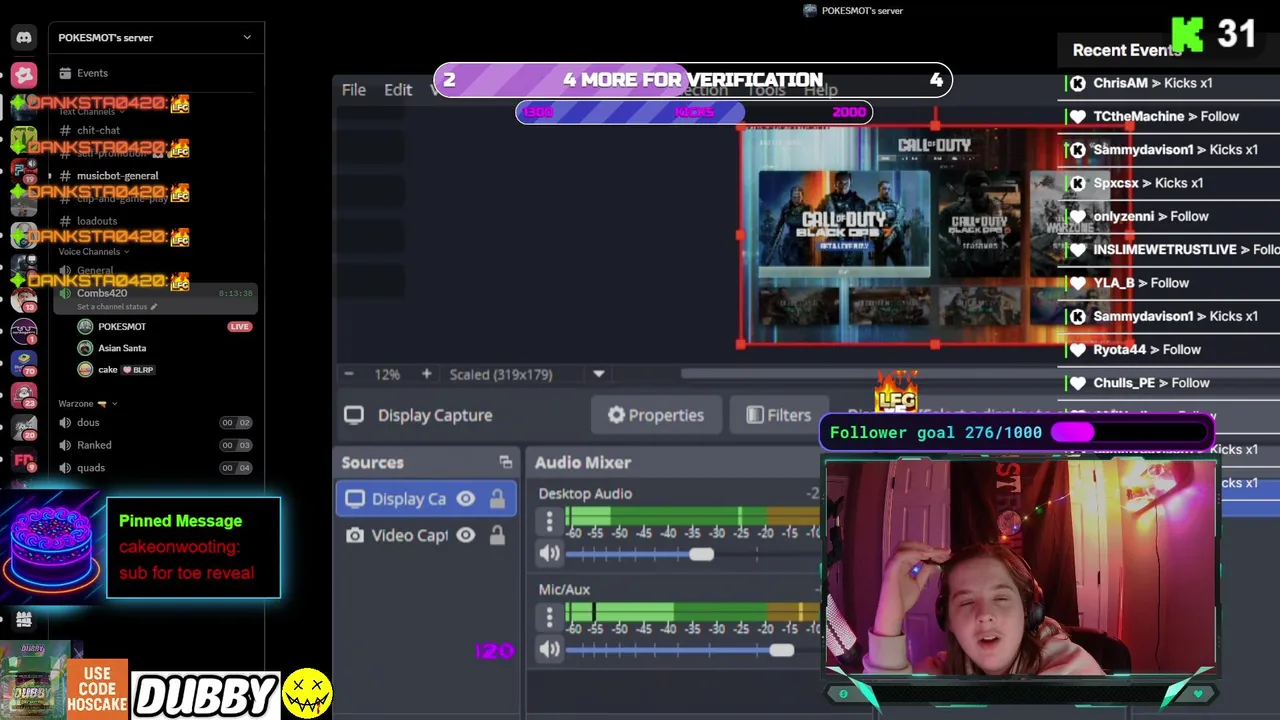Open Mic/Aux three-dot options menu
This screenshot has width=1280, height=720.
click(549, 618)
